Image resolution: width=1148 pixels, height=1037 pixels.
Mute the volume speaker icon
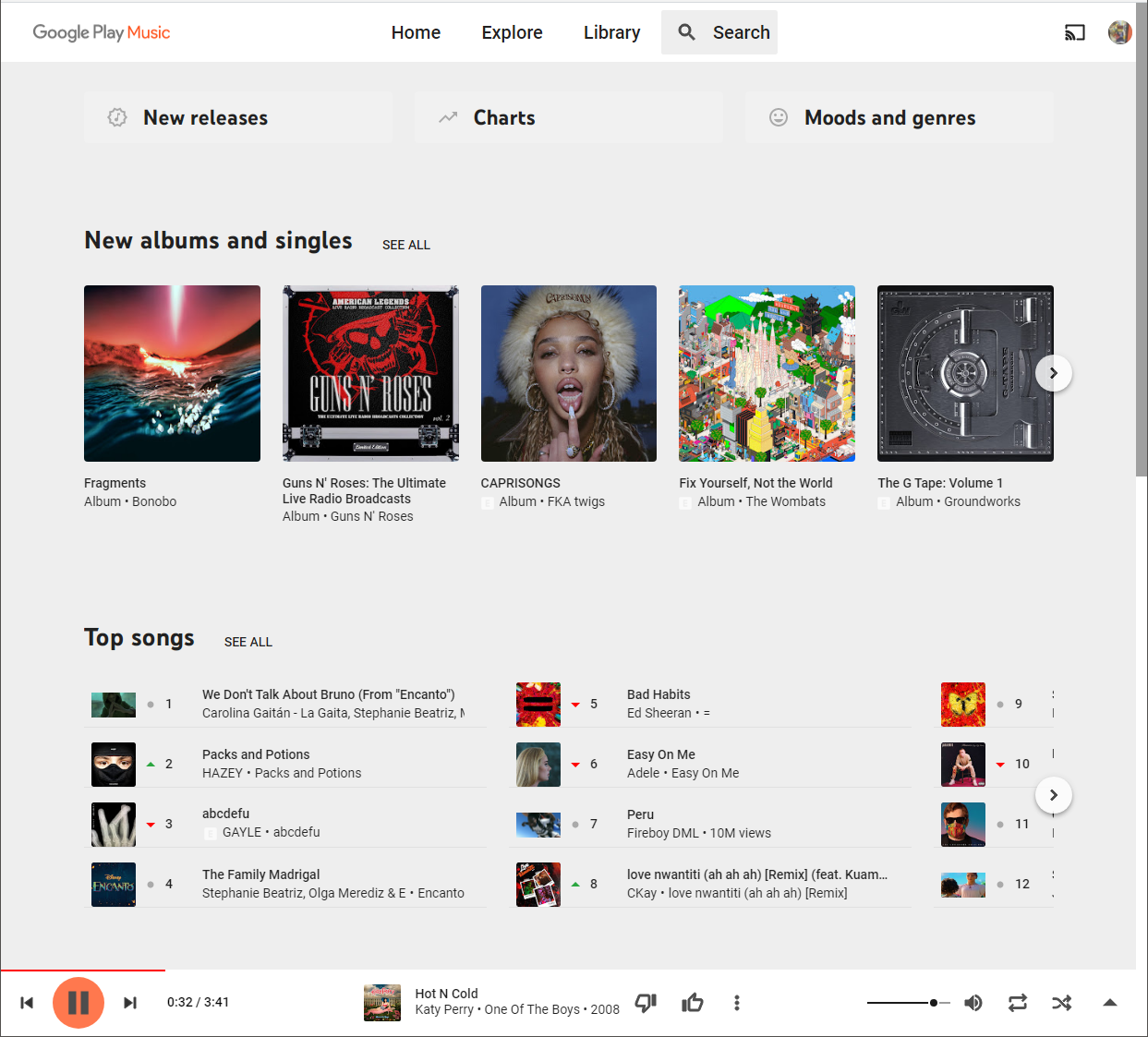coord(973,1003)
